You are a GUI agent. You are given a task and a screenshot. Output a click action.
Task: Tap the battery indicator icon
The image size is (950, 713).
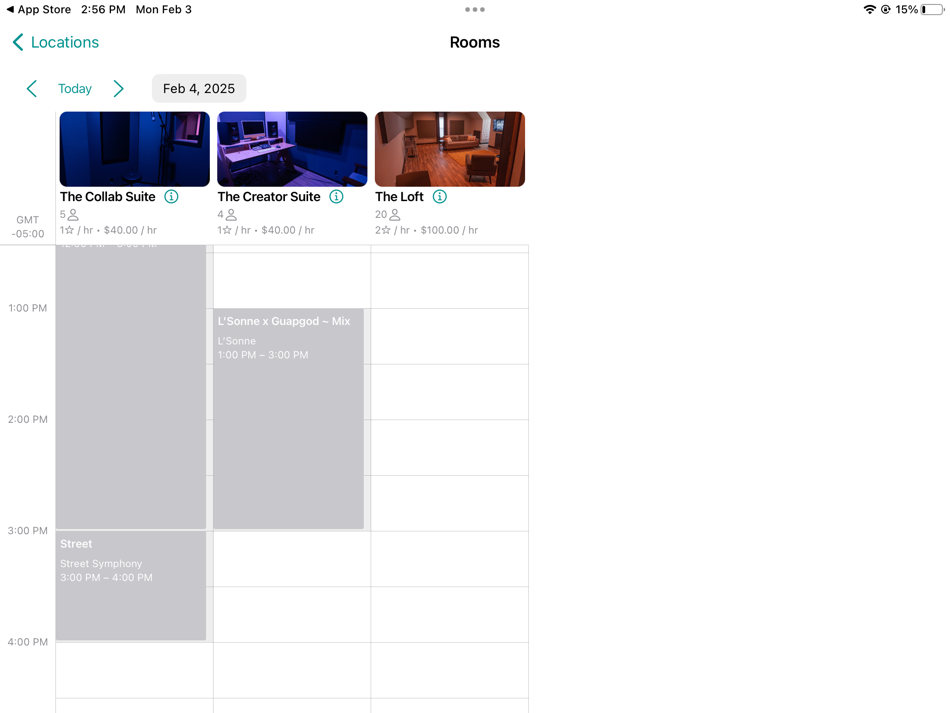[x=933, y=10]
